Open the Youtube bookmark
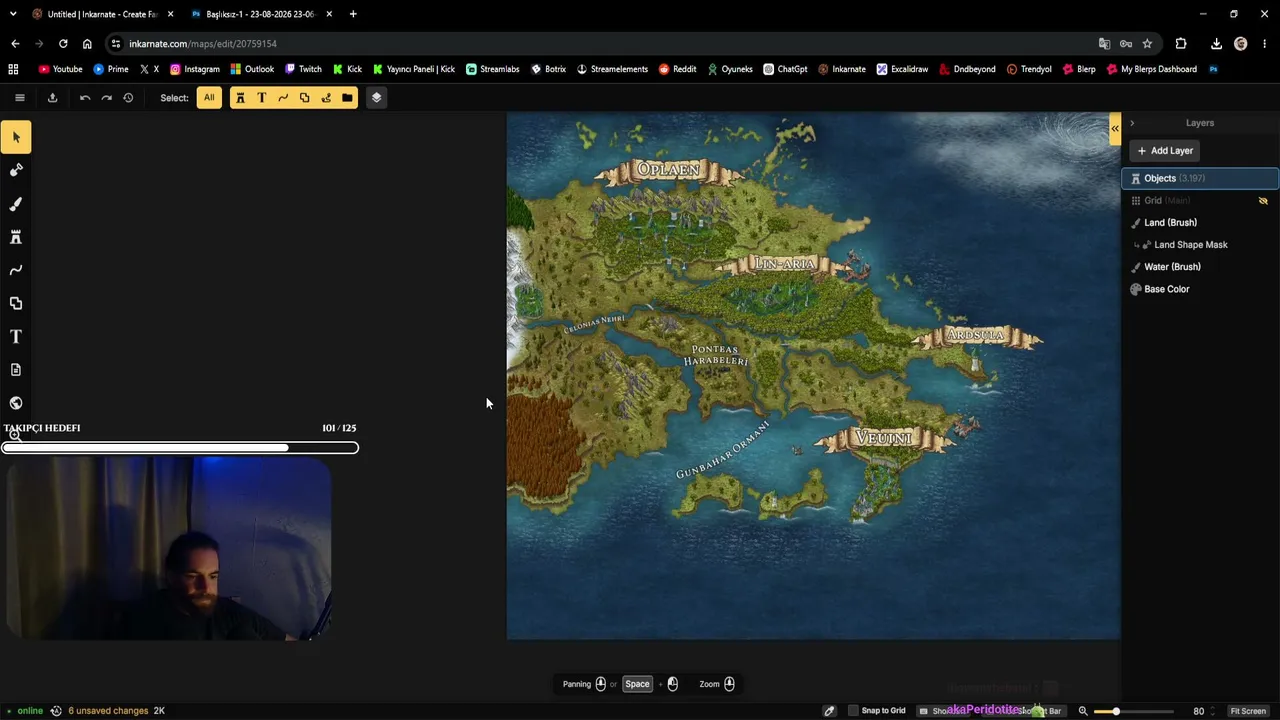 coord(60,69)
